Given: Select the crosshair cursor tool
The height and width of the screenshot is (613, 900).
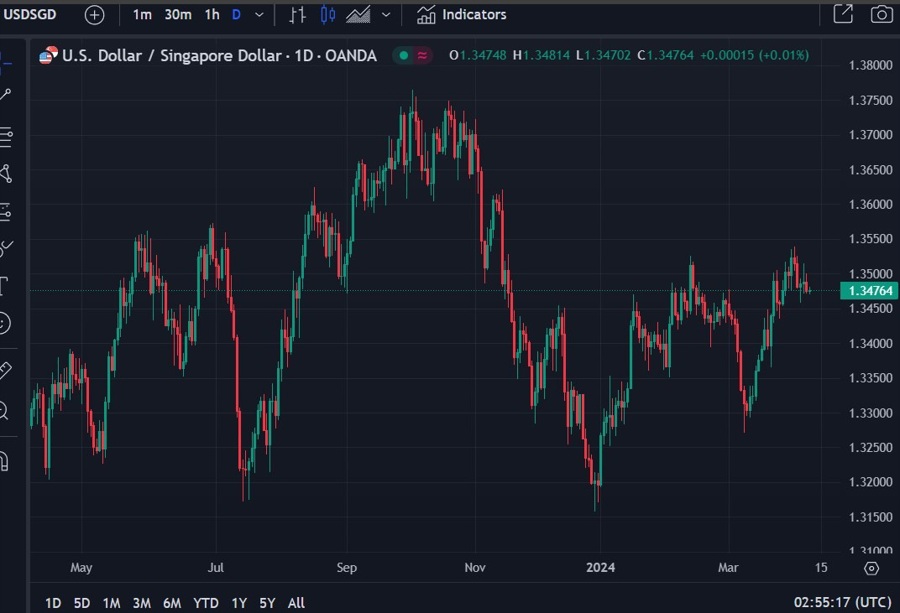Looking at the screenshot, I should coord(6,63).
